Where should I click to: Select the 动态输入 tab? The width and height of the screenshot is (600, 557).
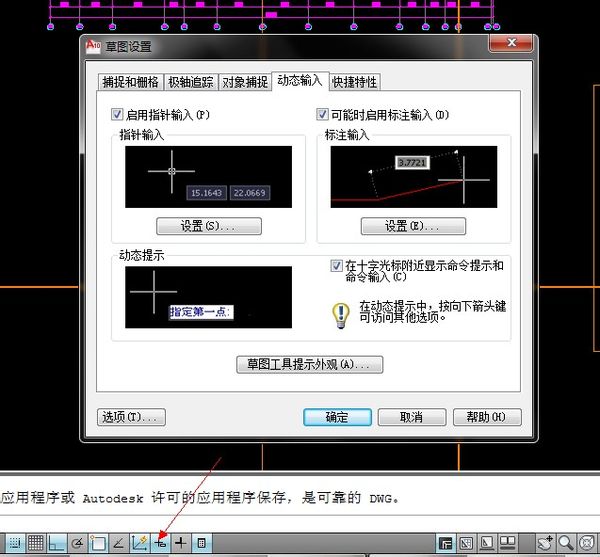click(300, 81)
